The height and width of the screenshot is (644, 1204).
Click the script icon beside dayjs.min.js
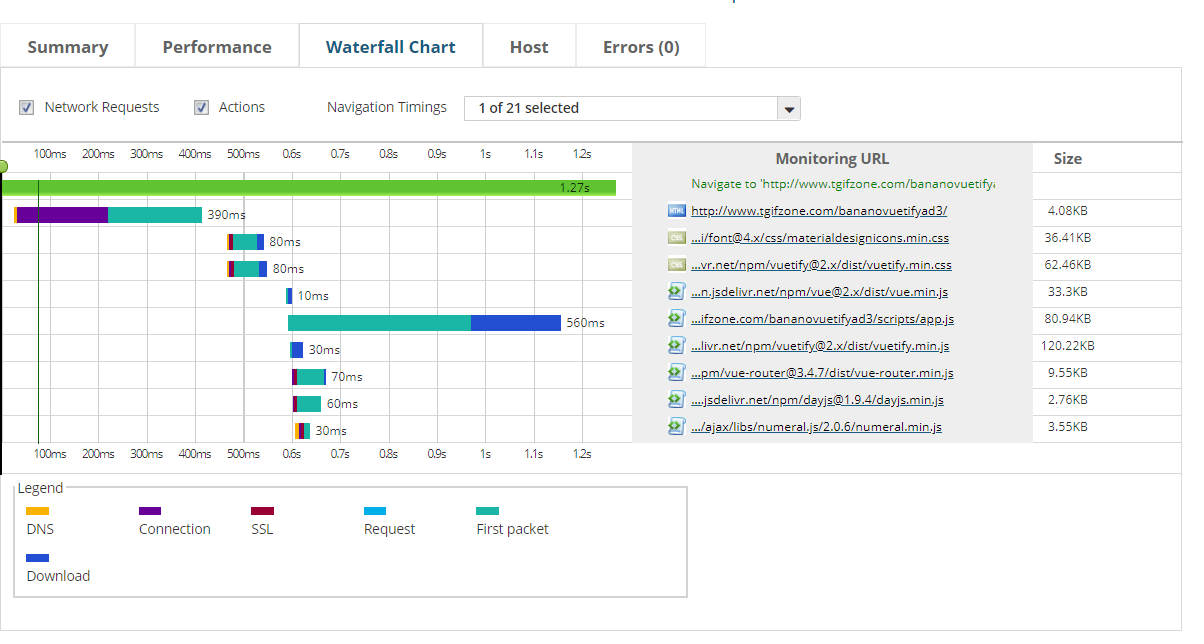pos(677,400)
